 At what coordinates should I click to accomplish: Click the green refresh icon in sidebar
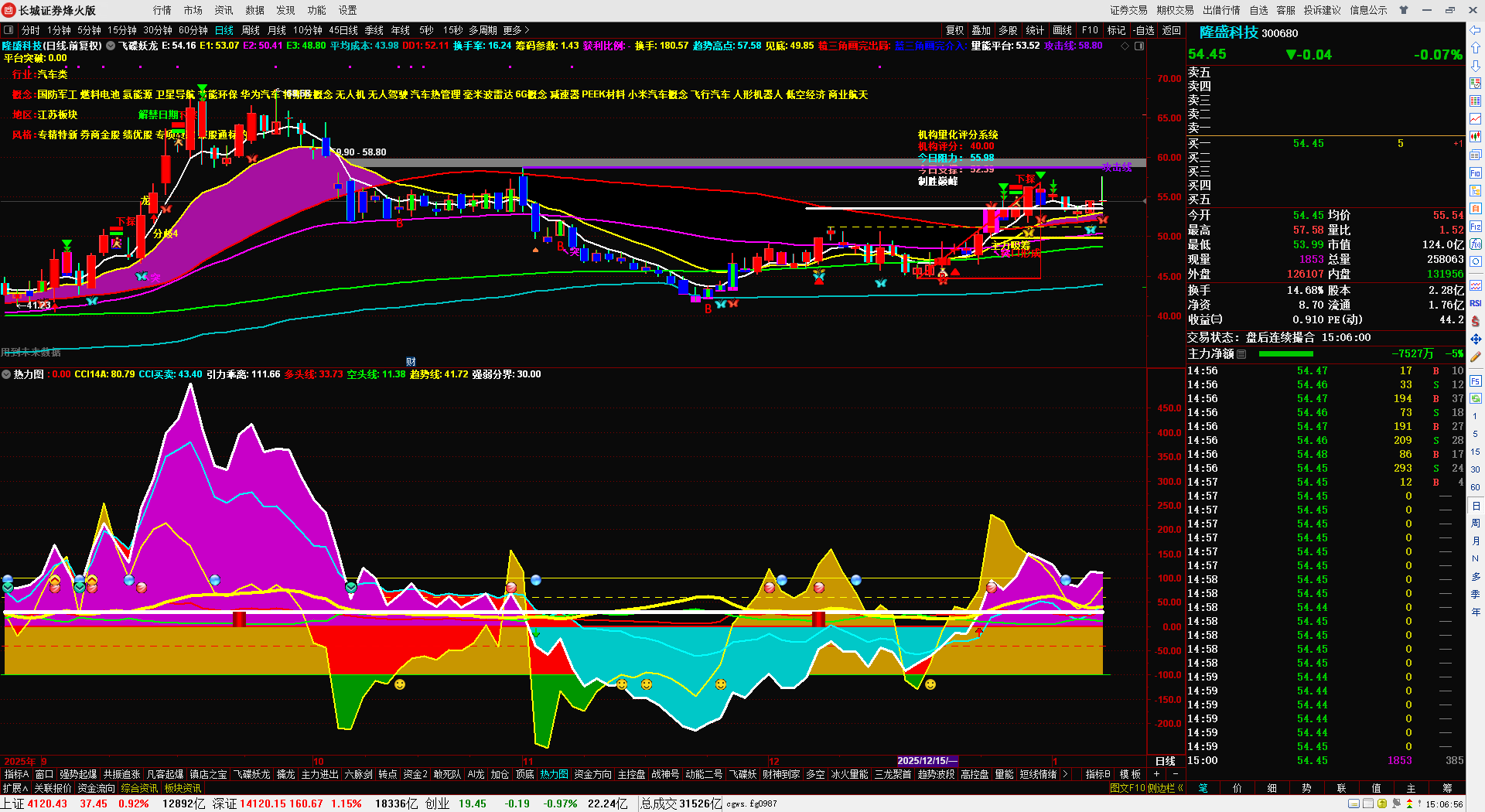1476,398
